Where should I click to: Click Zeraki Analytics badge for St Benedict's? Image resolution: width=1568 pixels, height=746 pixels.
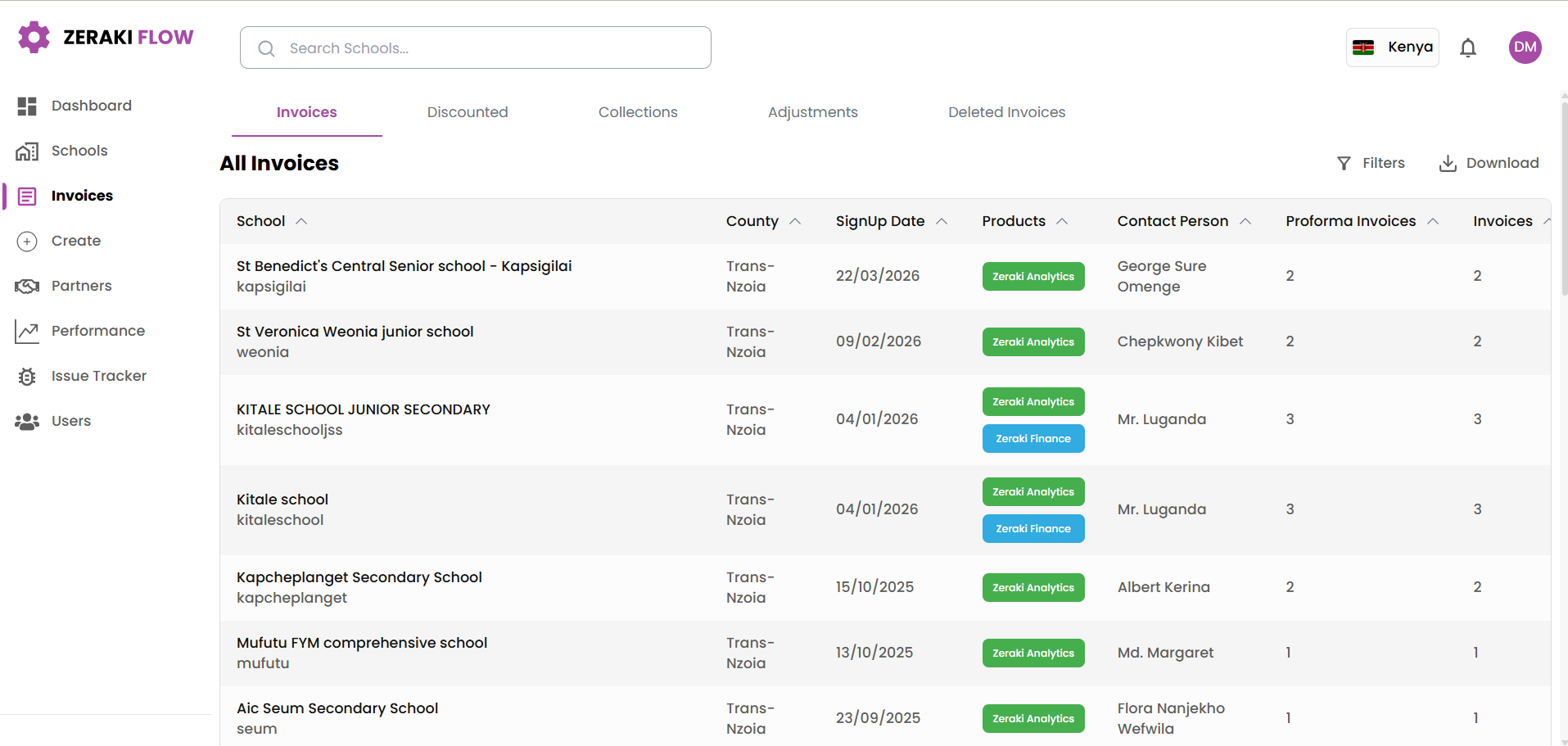(1033, 277)
